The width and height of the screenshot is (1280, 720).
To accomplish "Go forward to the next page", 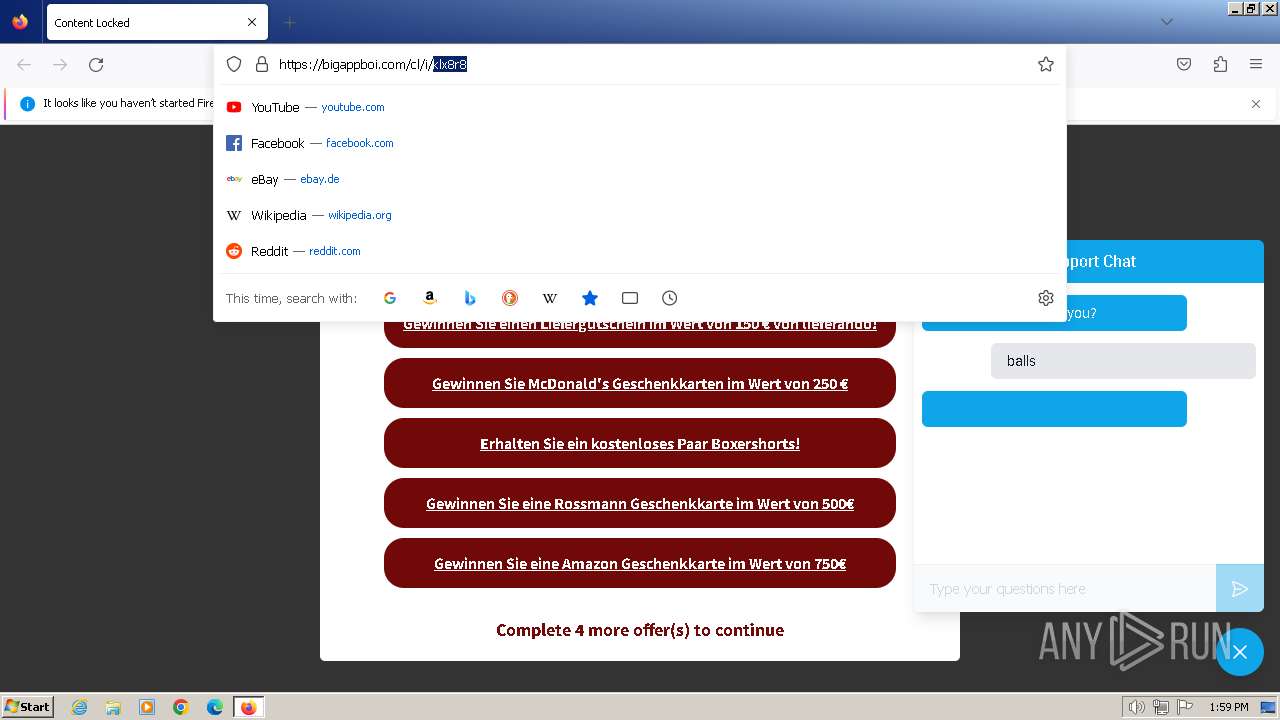I will click(60, 65).
